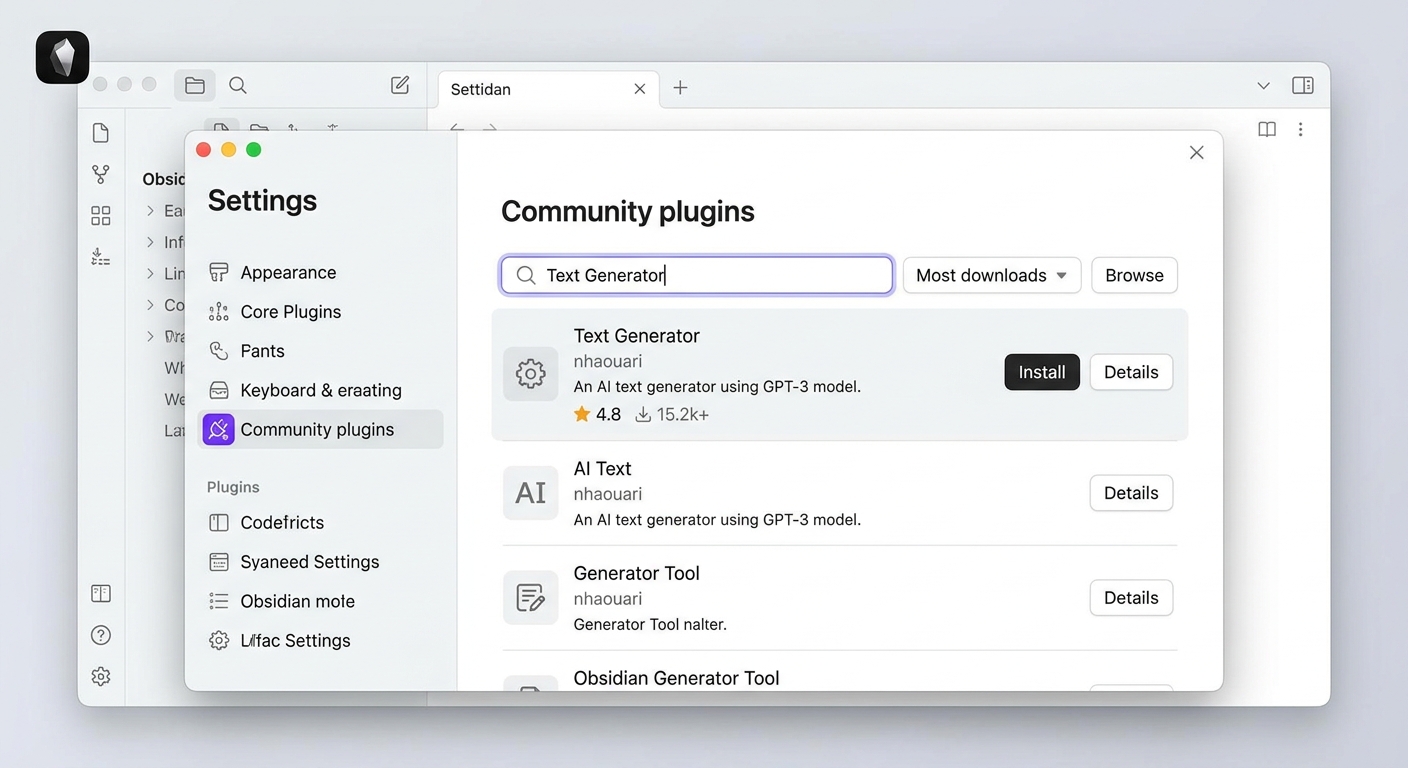Viewport: 1408px width, 768px height.
Task: Click the paint roller icon beside Appearance
Action: coord(219,273)
